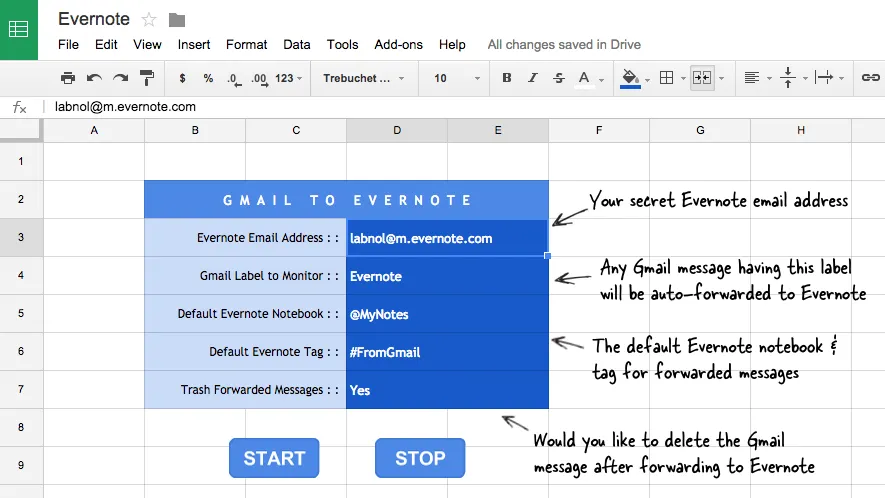Increase decimal places

pyautogui.click(x=260, y=78)
